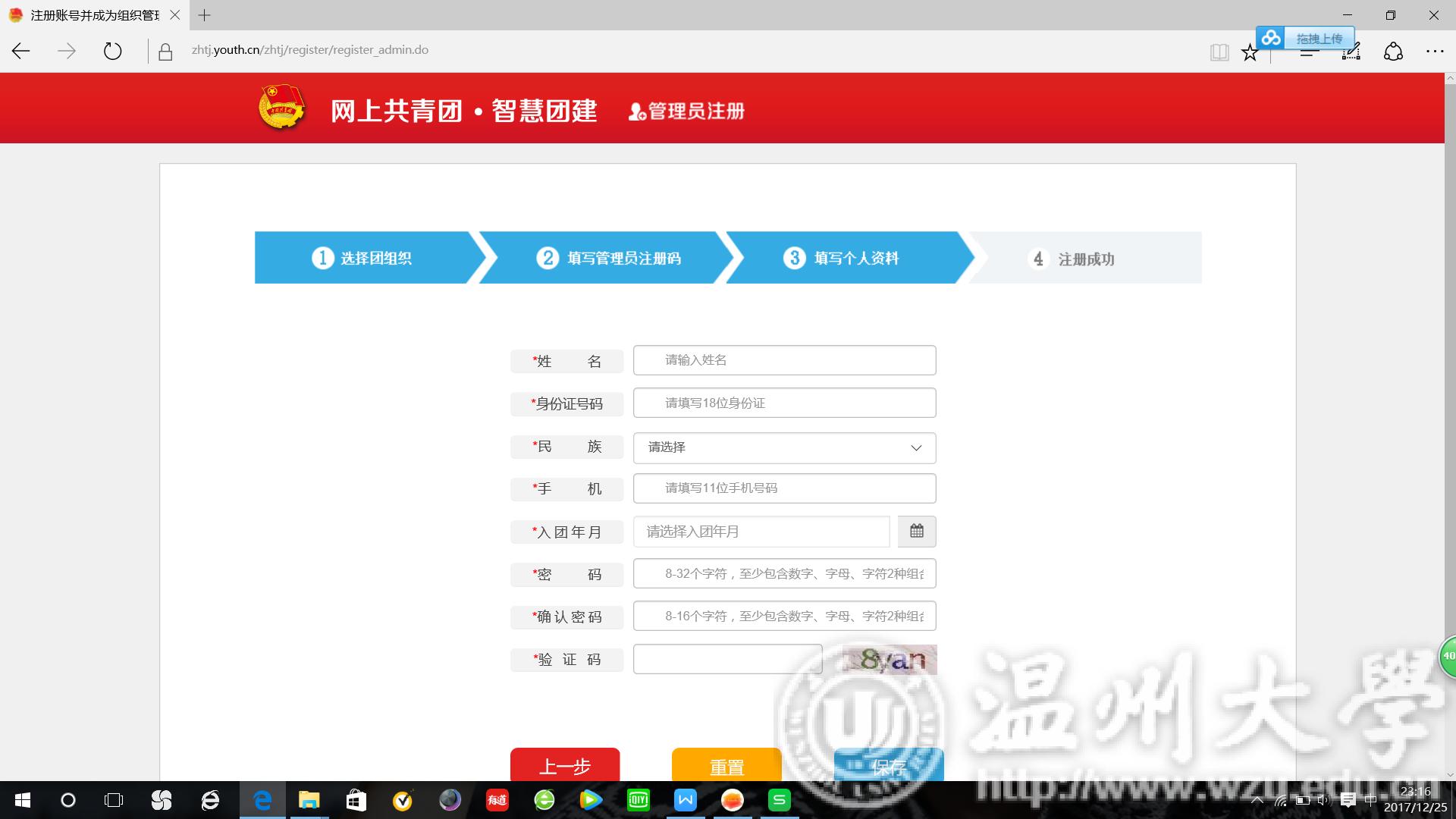This screenshot has width=1456, height=819.
Task: Open File Explorer from the taskbar
Action: [x=309, y=800]
